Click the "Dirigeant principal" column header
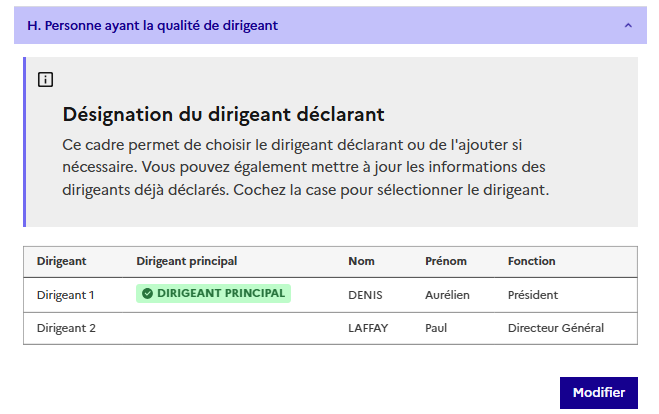 pos(187,261)
